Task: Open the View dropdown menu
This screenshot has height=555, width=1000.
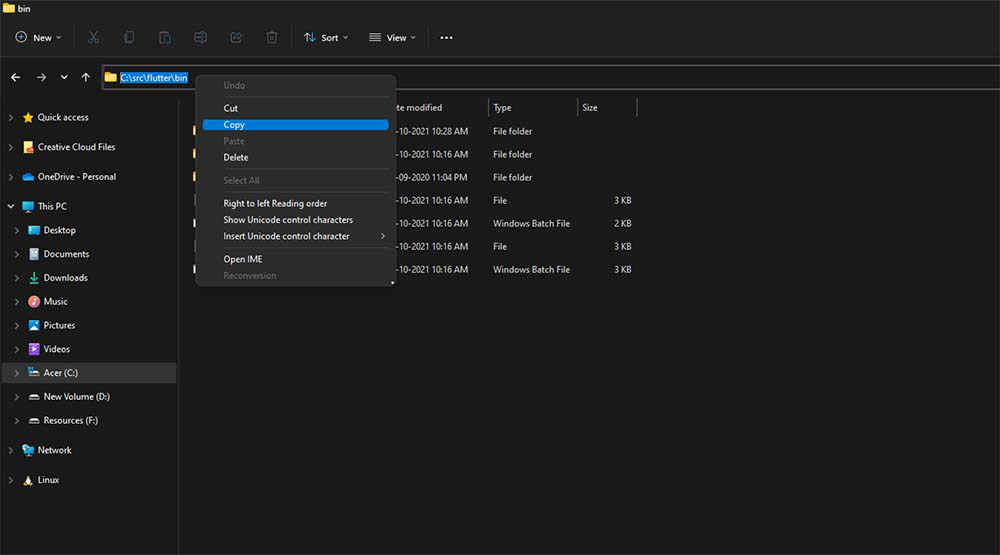Action: (392, 37)
